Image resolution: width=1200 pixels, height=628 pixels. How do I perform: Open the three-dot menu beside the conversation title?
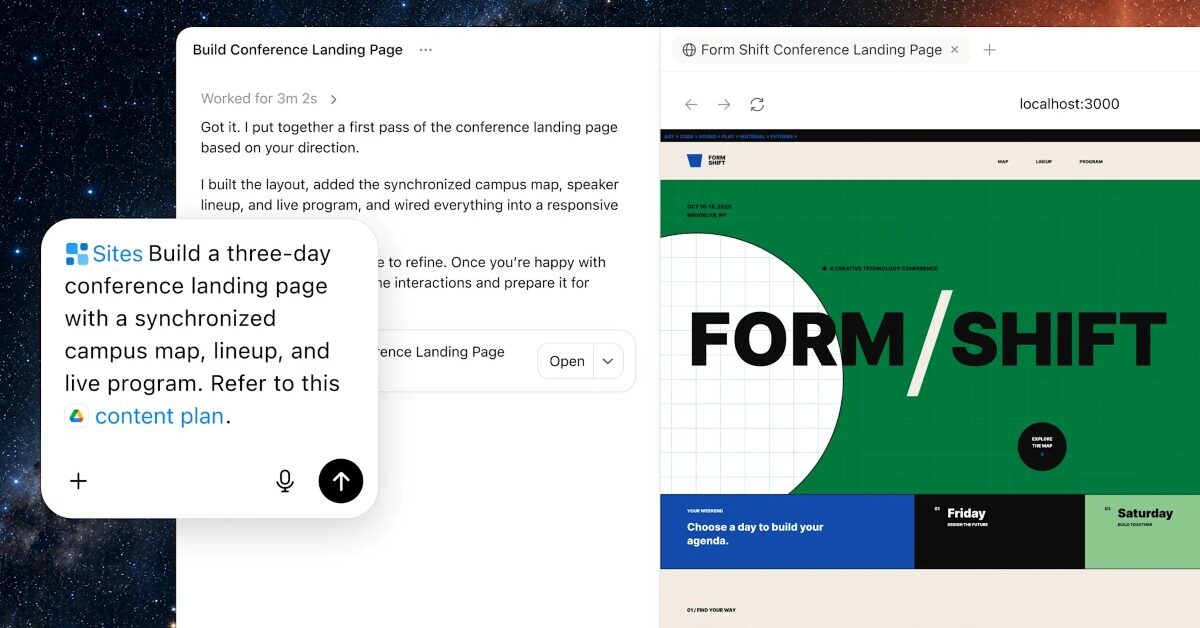point(426,49)
